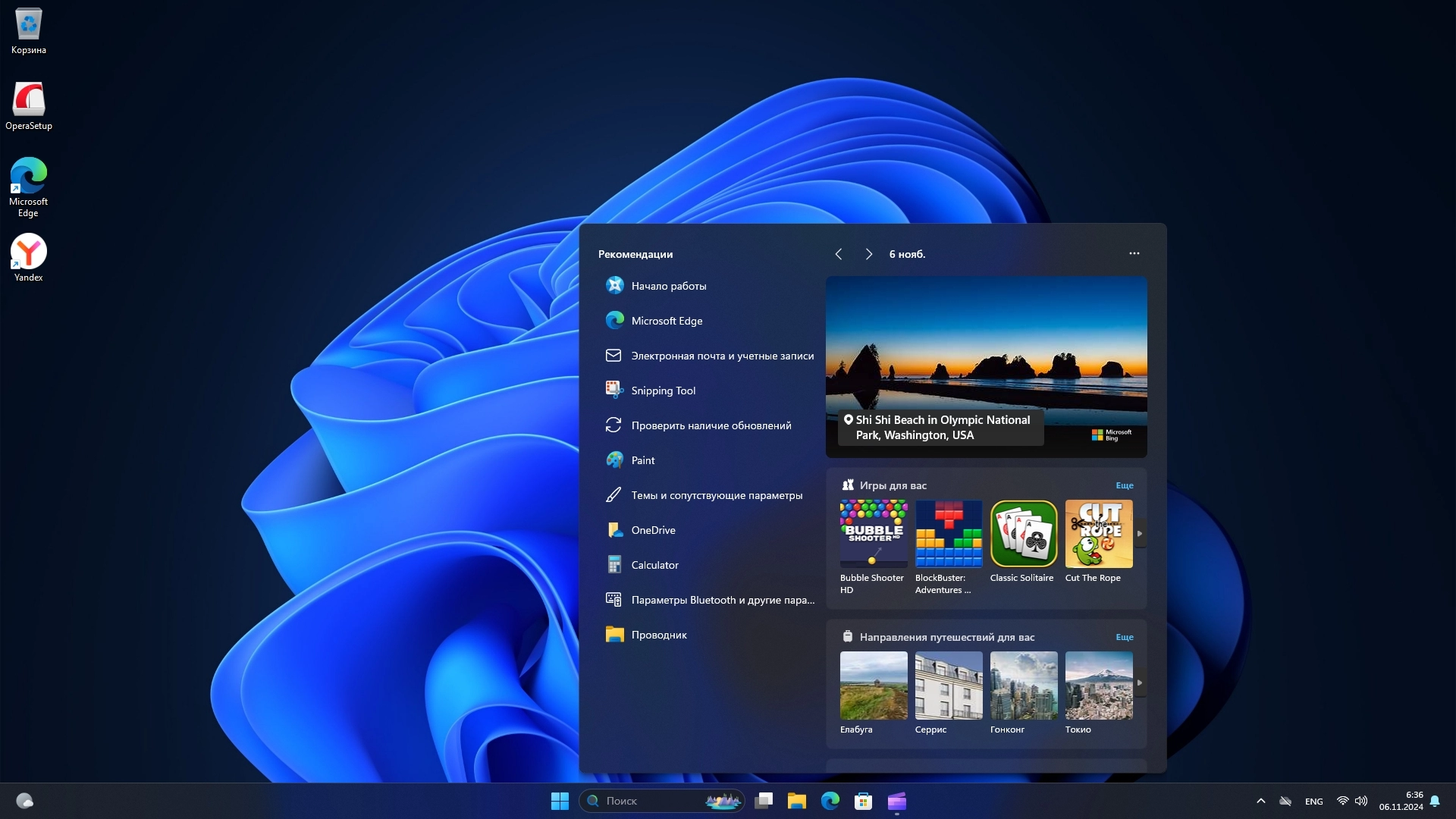Open Task View on taskbar
This screenshot has width=1456, height=819.
click(x=764, y=801)
